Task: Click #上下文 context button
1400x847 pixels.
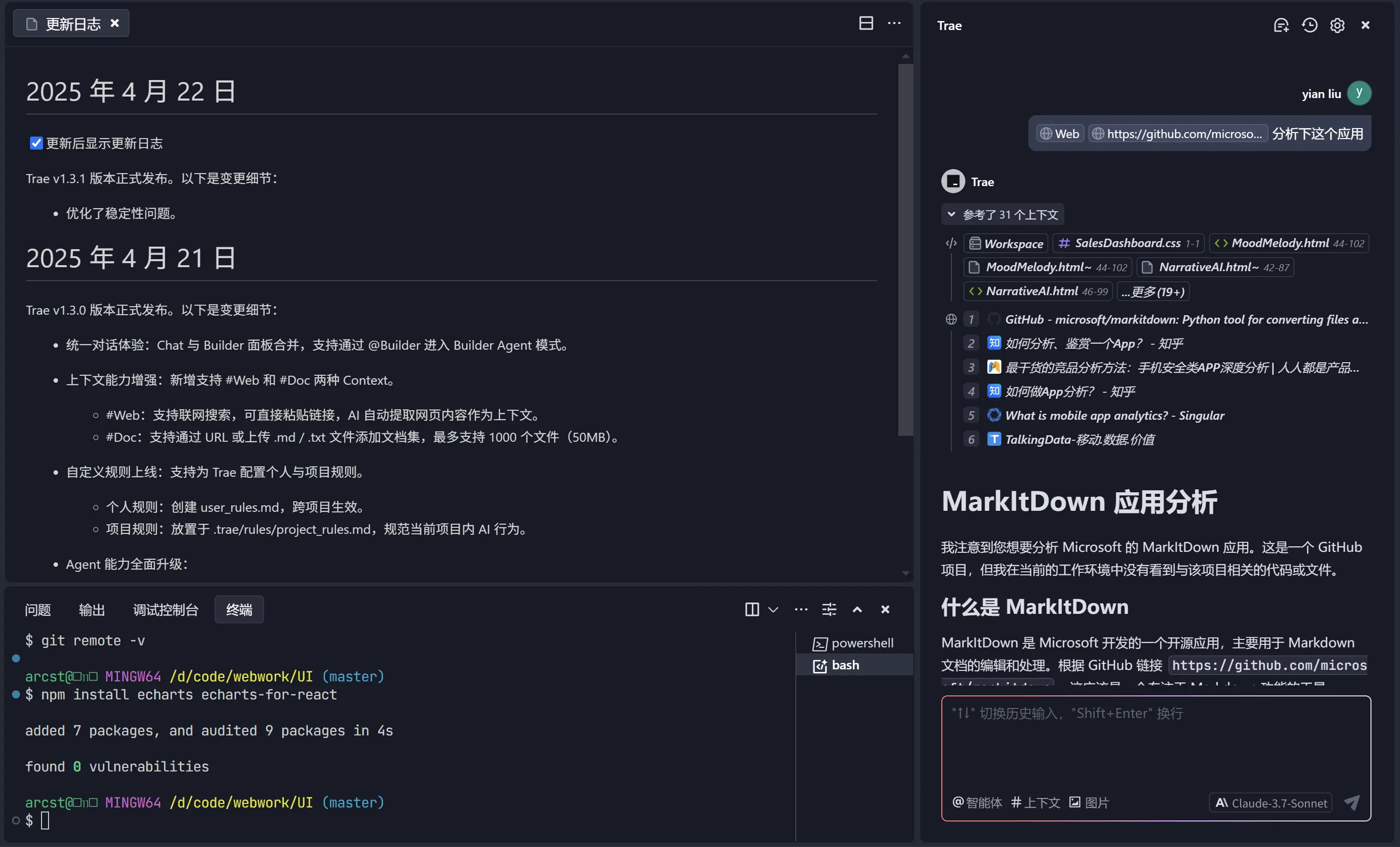Action: pos(1035,802)
